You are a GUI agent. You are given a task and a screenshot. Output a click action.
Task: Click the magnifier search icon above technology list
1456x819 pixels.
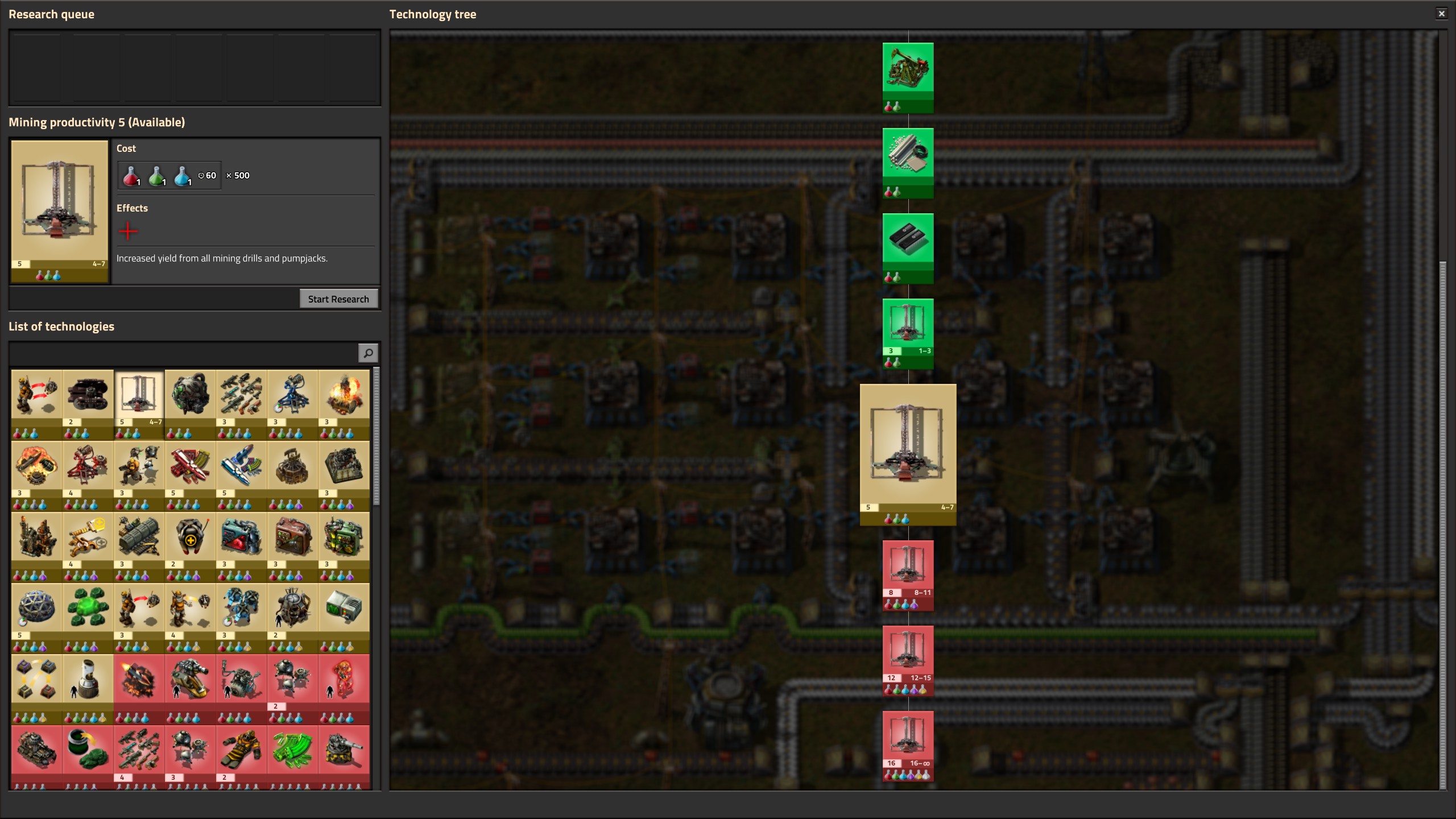click(x=368, y=353)
